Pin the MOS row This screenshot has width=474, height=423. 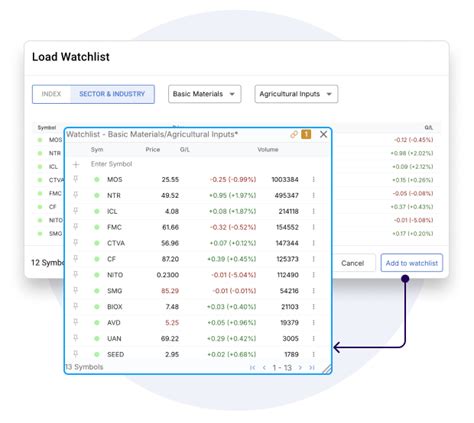tap(76, 179)
